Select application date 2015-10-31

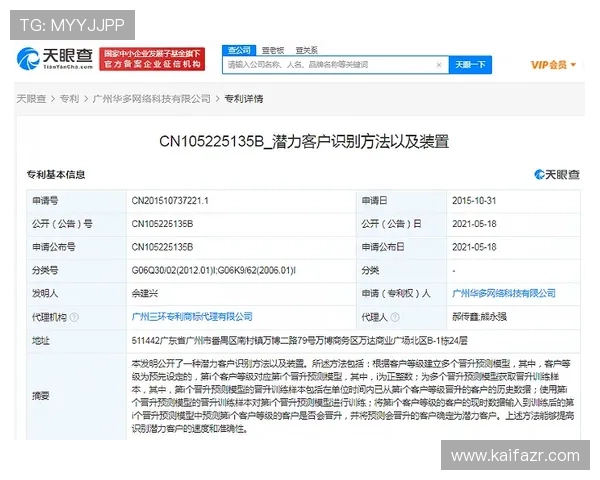(x=474, y=201)
